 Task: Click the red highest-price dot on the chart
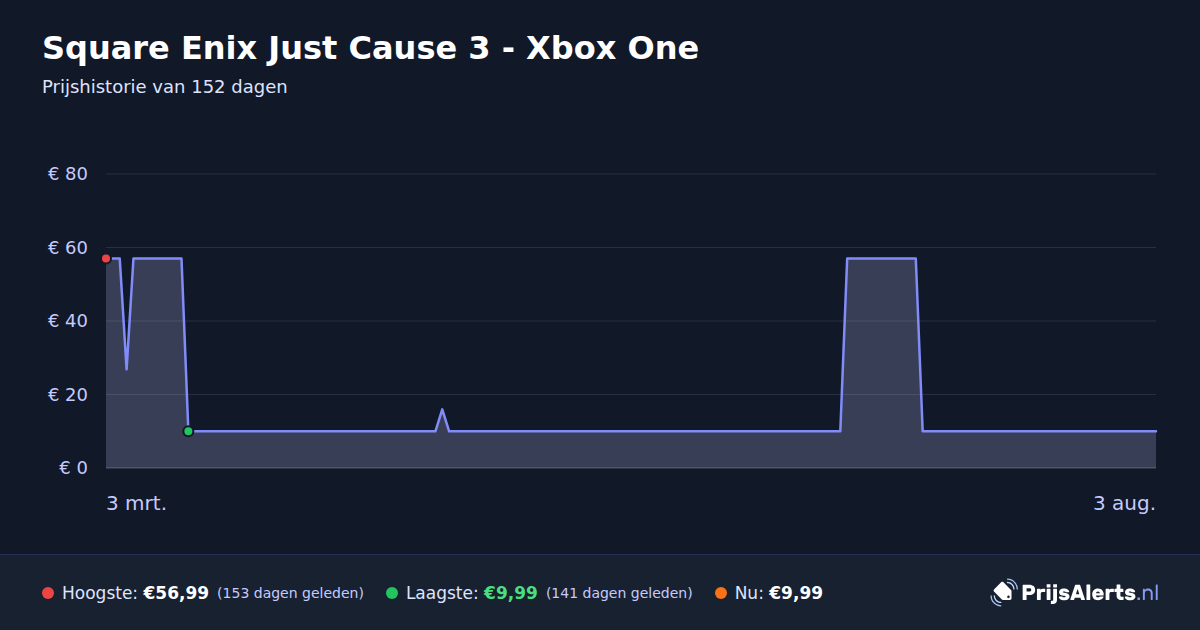(106, 259)
